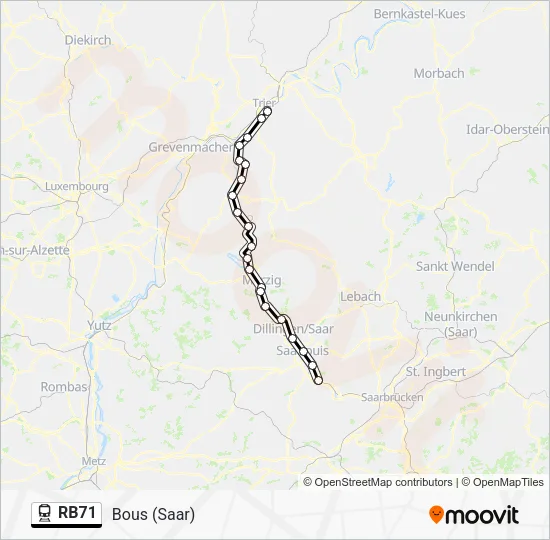Click the Grevenmacher town label
The width and height of the screenshot is (550, 540).
pyautogui.click(x=191, y=147)
